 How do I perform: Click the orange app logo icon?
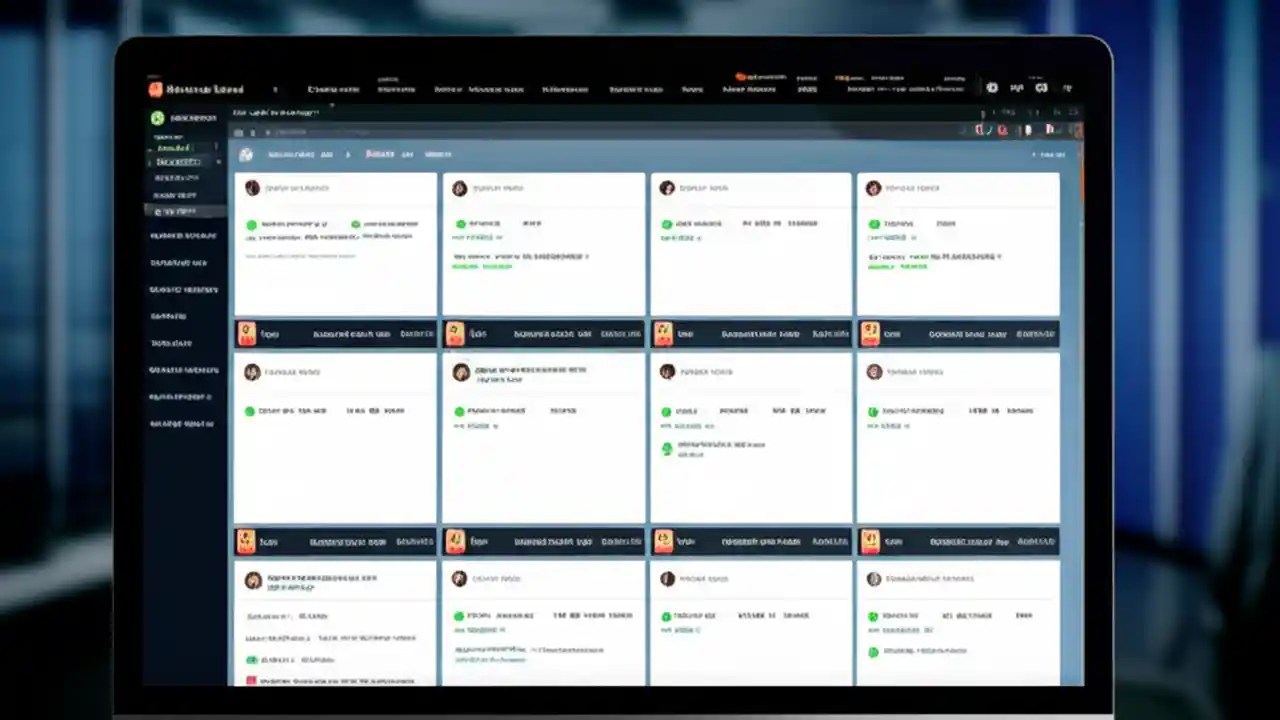pos(155,89)
